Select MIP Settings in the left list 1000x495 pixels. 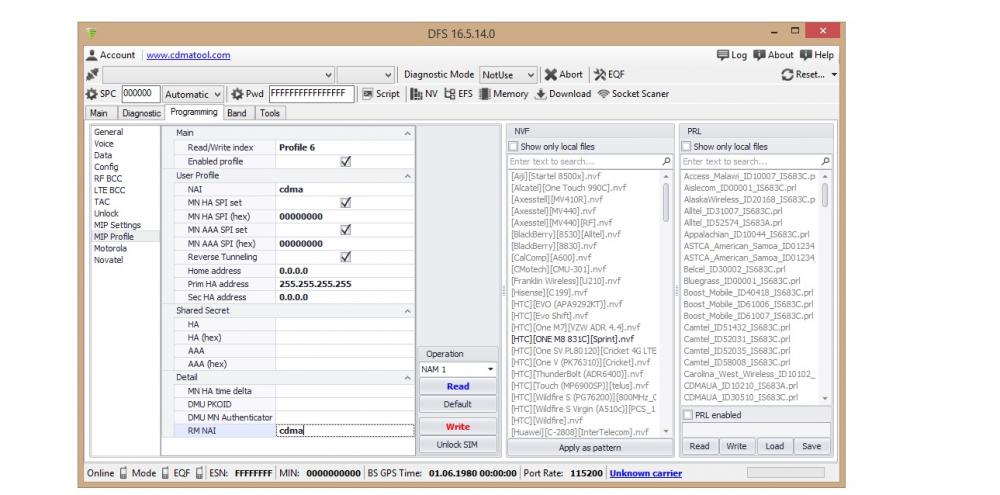tap(117, 225)
